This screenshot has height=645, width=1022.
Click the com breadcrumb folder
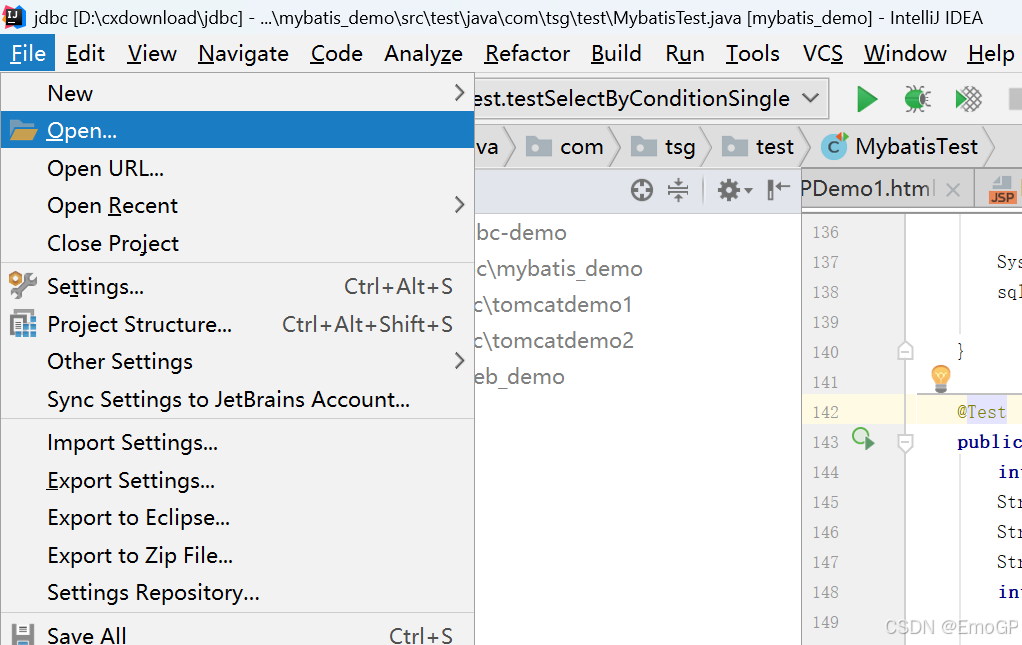pos(565,147)
